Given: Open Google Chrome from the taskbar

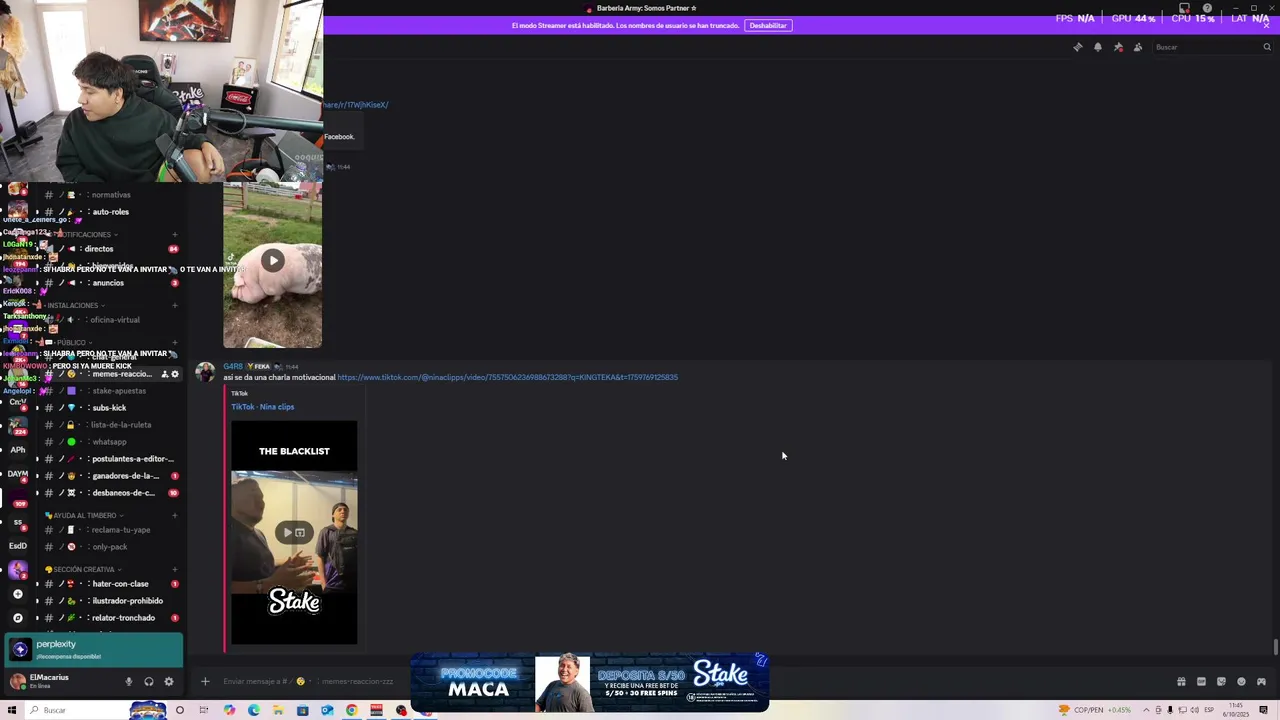Looking at the screenshot, I should (x=351, y=710).
